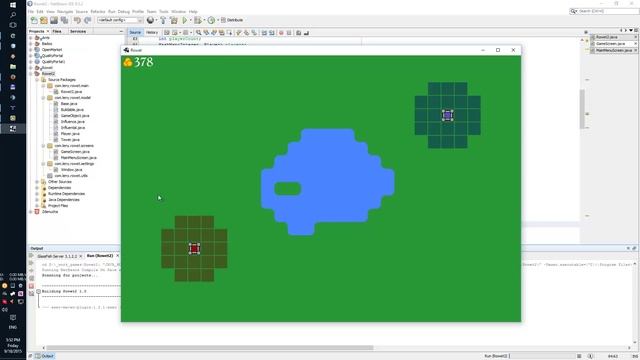The height and width of the screenshot is (360, 640).
Task: Click the Output button in status bar
Action: point(44,356)
